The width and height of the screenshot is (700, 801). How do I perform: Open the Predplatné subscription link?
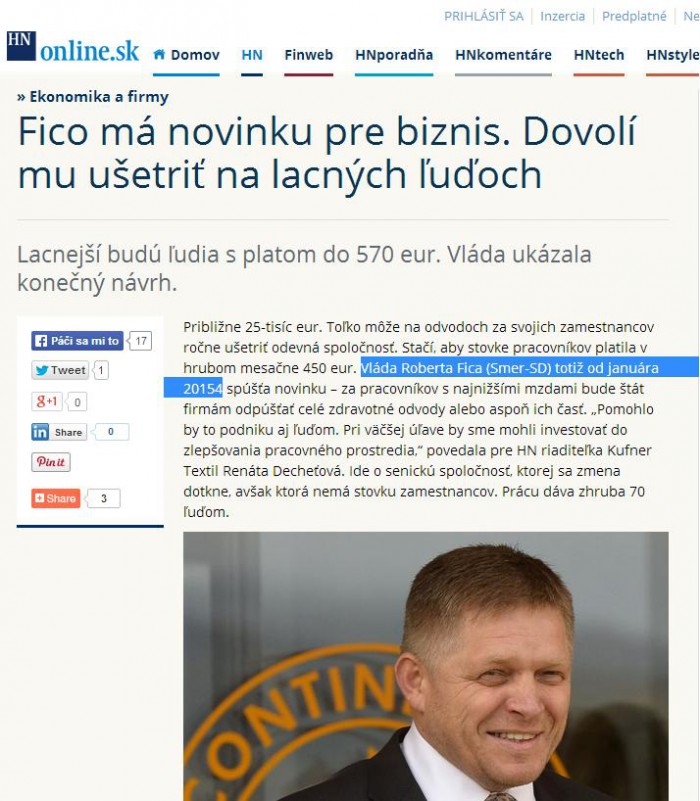point(634,16)
